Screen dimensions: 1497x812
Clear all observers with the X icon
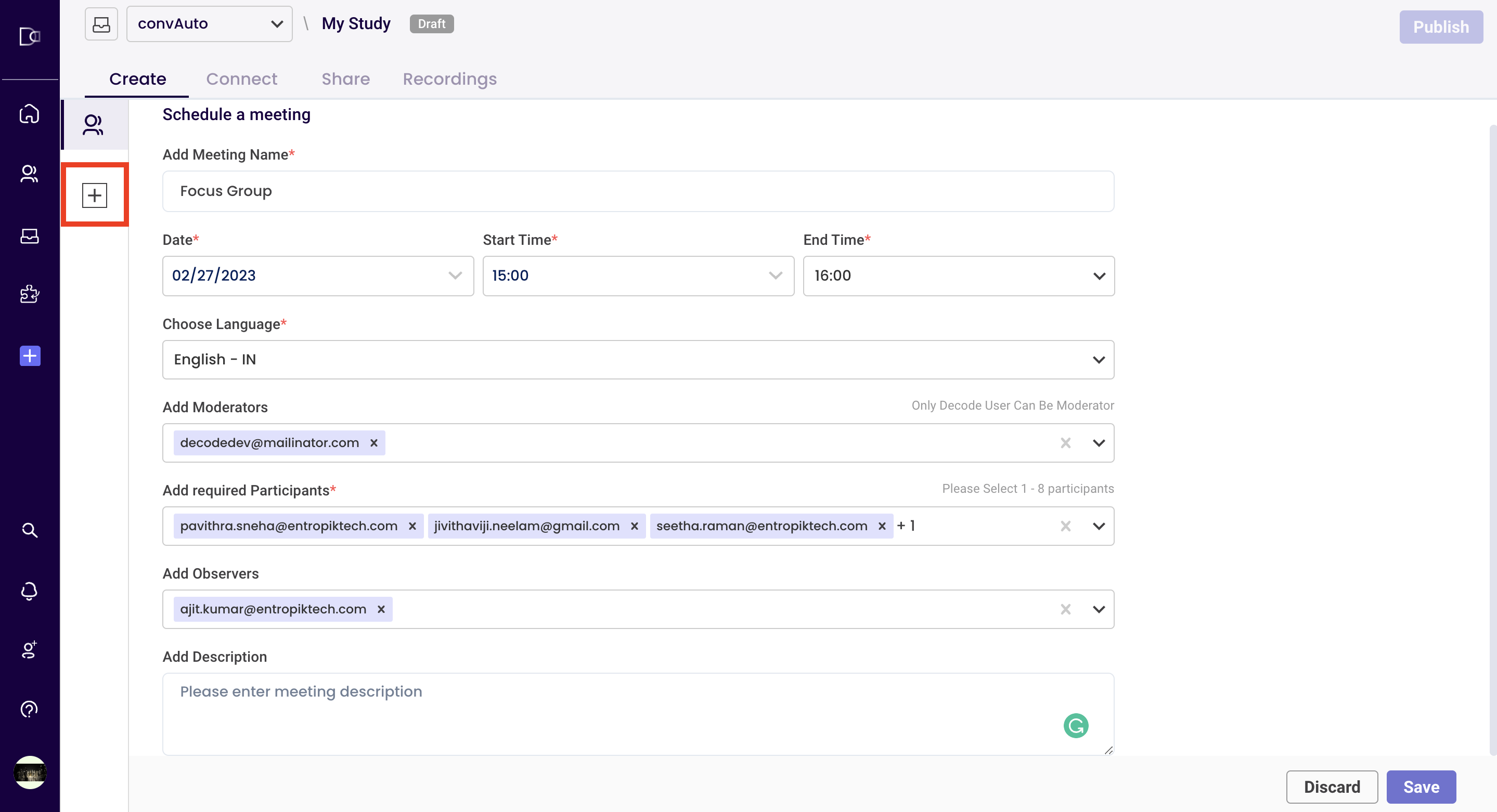tap(1065, 609)
